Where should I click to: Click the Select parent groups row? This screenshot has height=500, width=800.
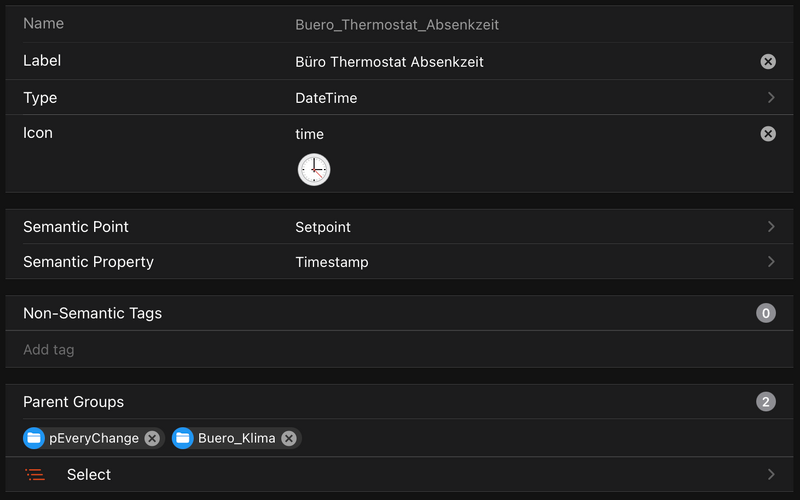pos(400,475)
